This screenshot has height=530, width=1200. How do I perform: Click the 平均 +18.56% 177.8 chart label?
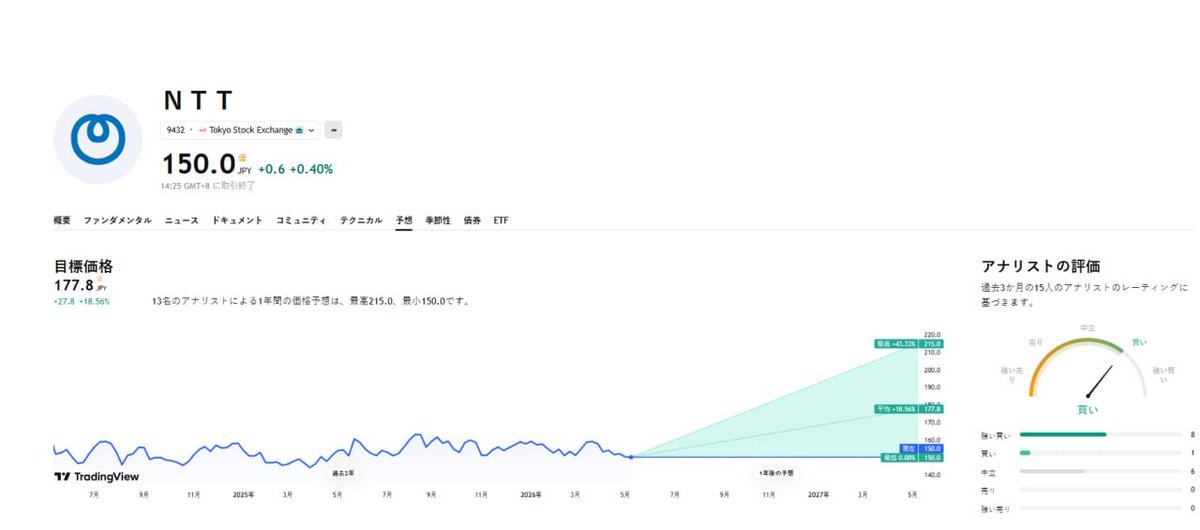tap(908, 408)
